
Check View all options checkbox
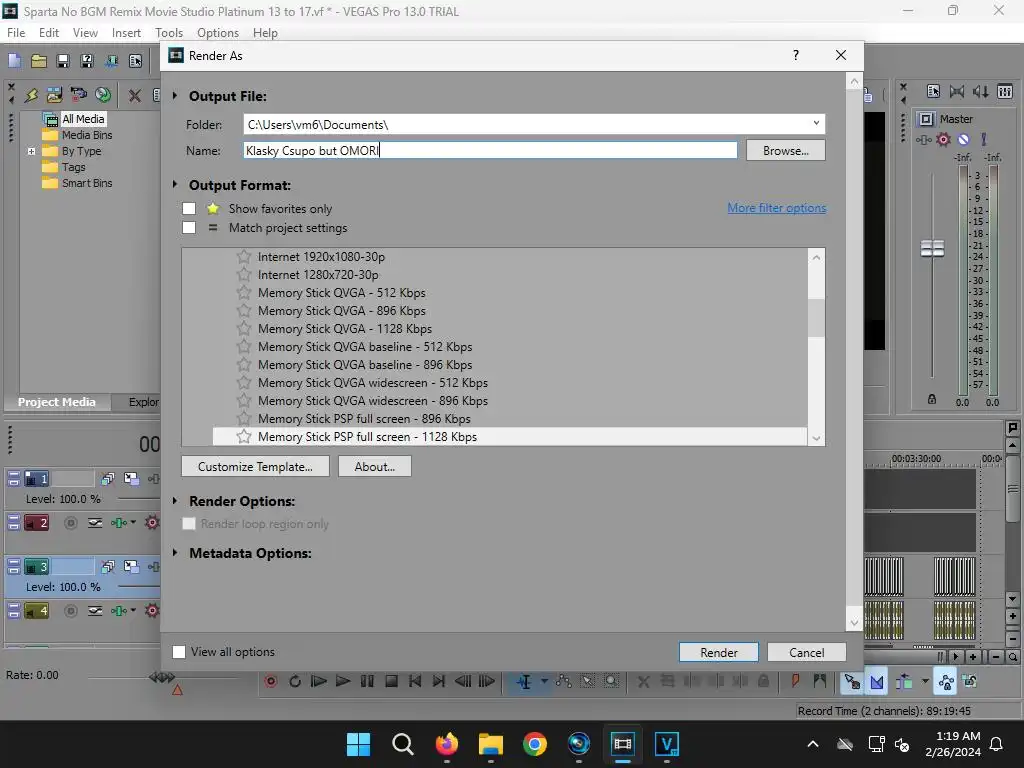(178, 652)
